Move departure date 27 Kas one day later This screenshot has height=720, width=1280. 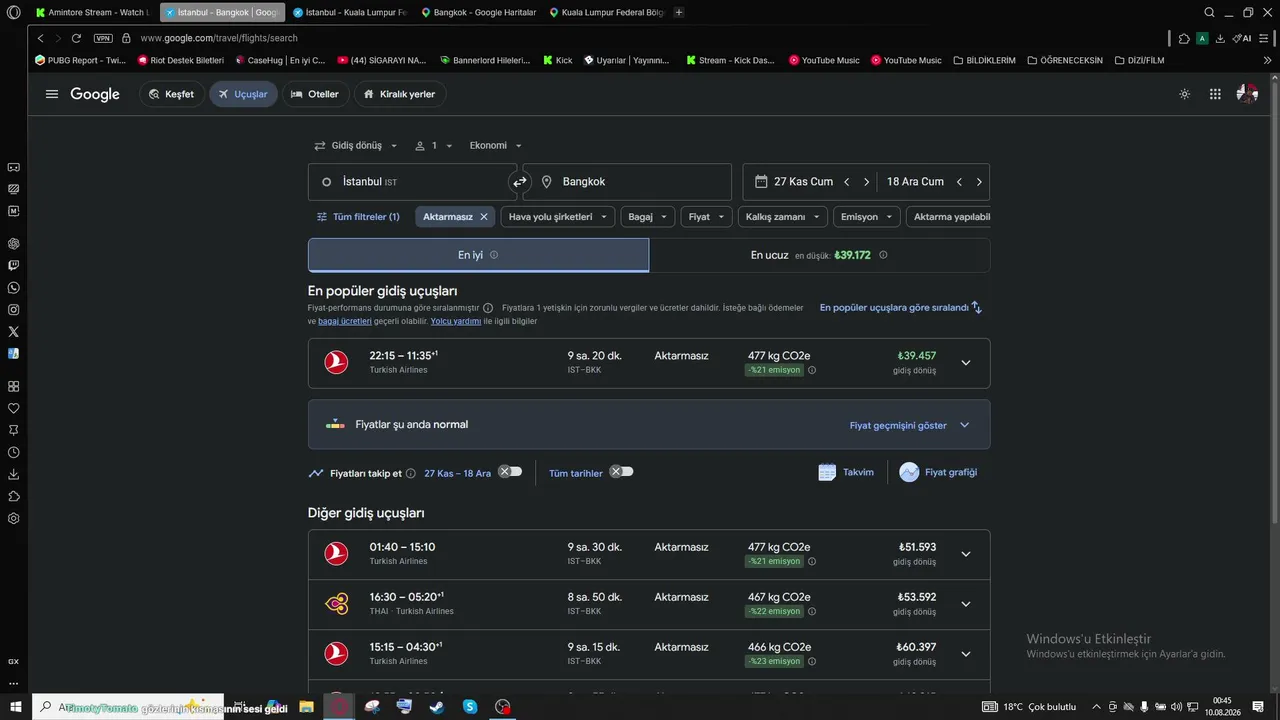click(866, 182)
